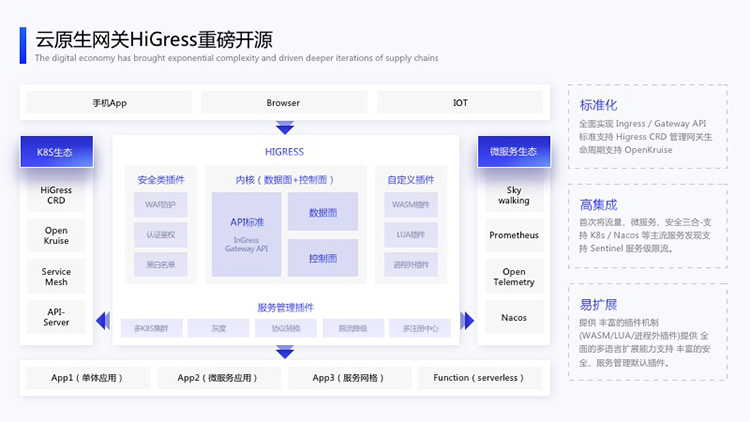The image size is (750, 422).
Task: Click the right arrow beside Nacos
Action: point(467,321)
